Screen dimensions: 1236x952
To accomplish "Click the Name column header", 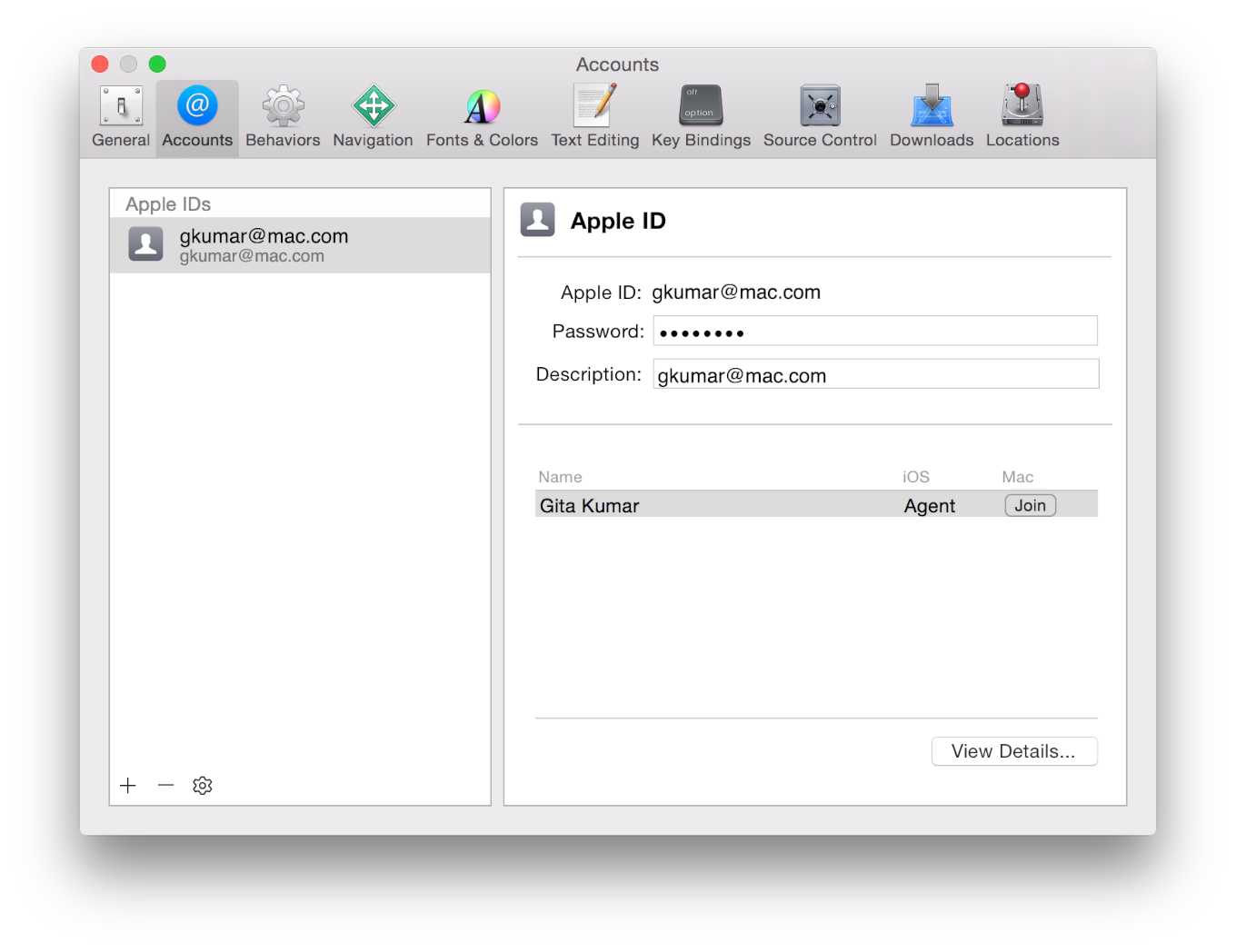I will point(560,477).
